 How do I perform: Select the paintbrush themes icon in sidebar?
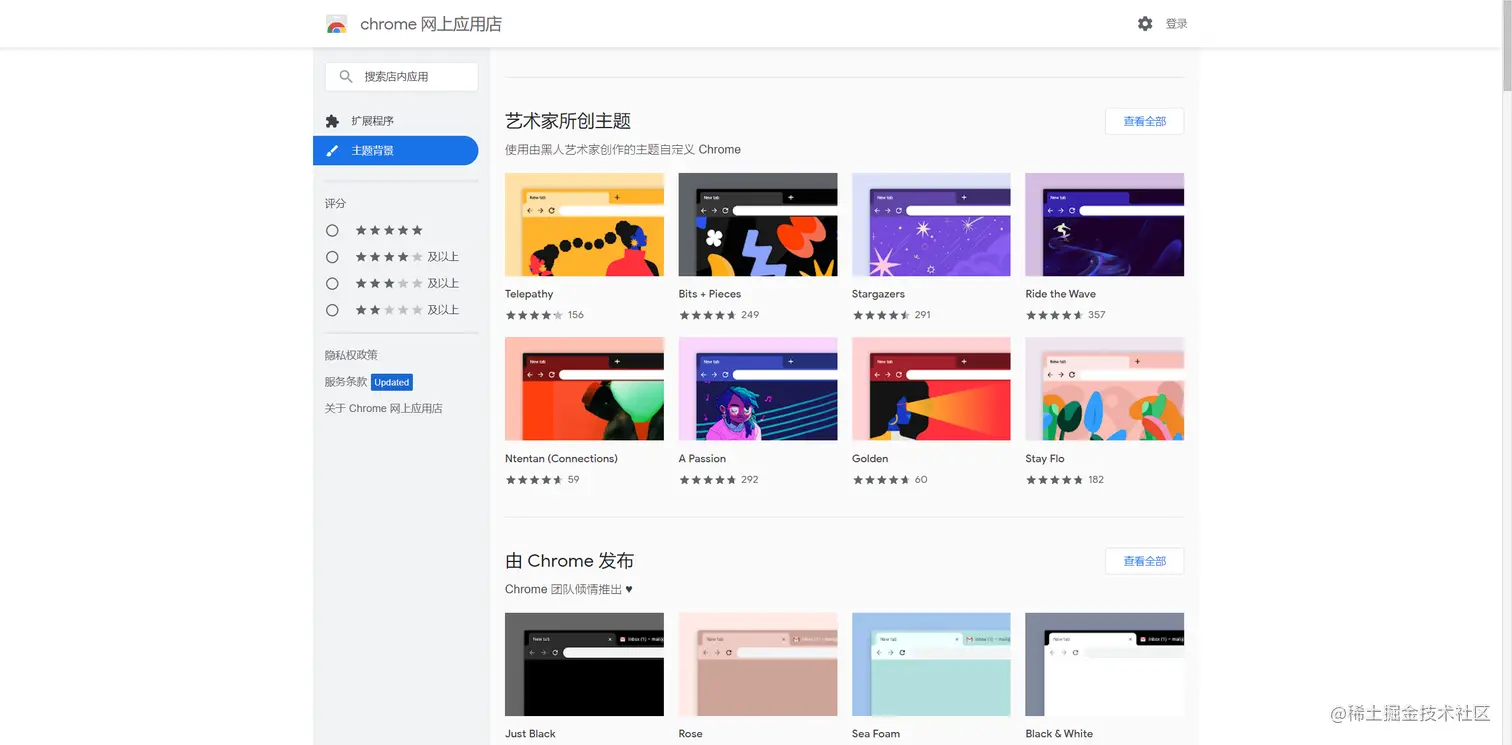tap(332, 150)
